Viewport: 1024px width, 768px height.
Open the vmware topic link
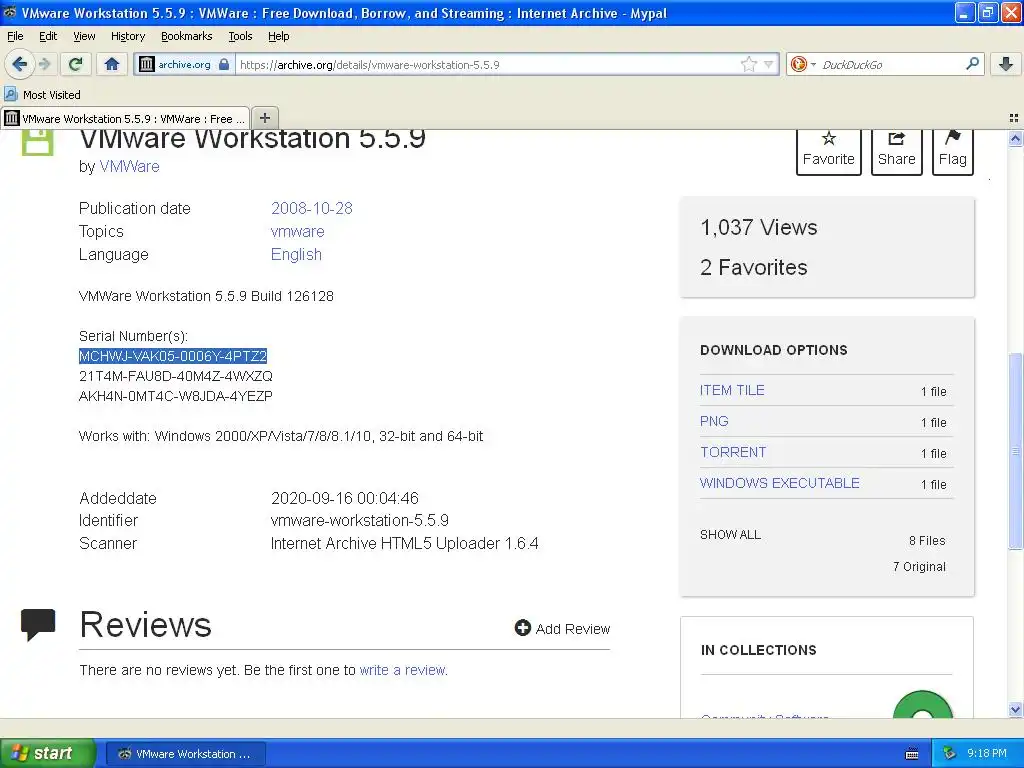coord(297,231)
